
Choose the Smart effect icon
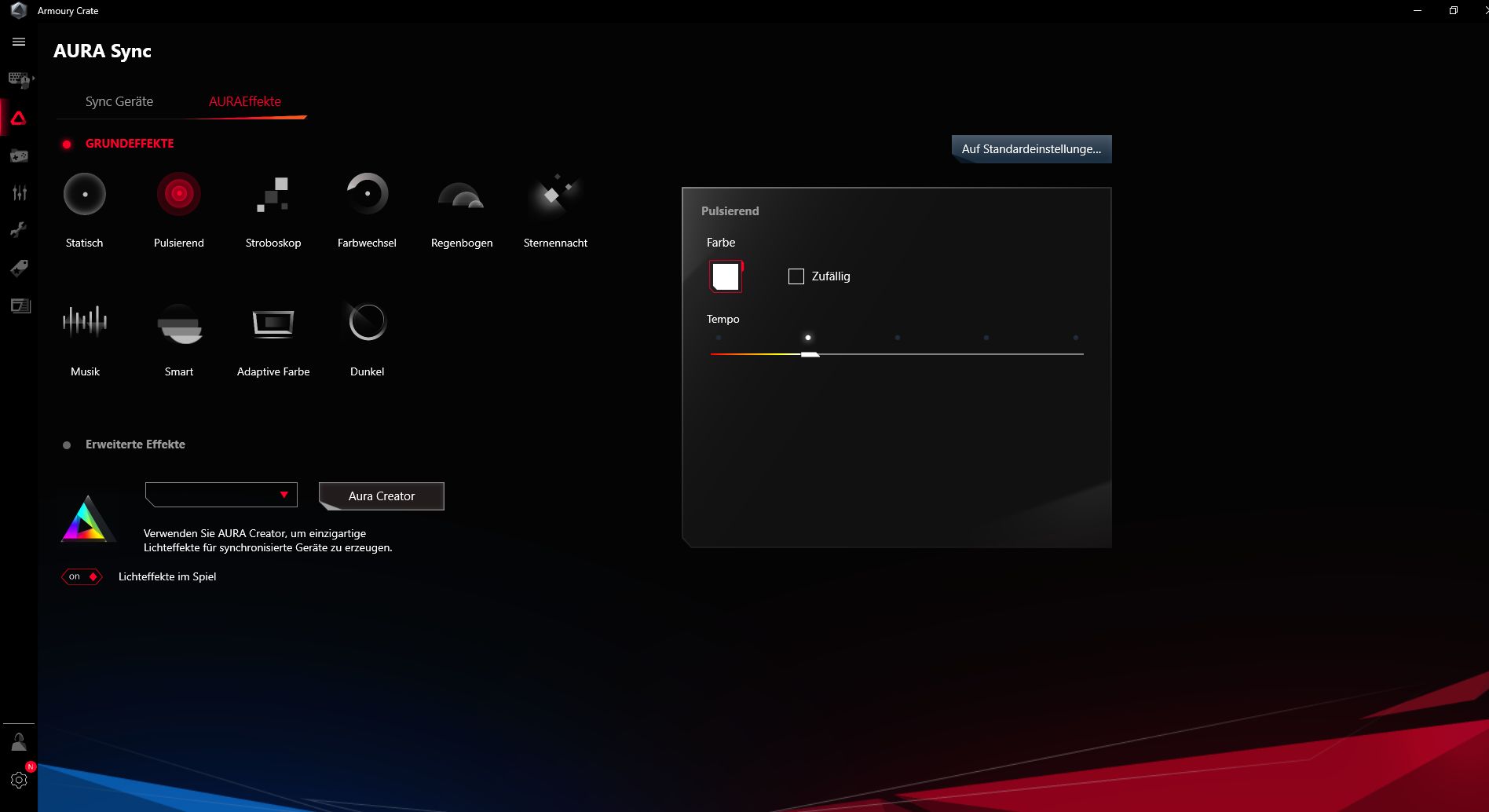[x=179, y=323]
